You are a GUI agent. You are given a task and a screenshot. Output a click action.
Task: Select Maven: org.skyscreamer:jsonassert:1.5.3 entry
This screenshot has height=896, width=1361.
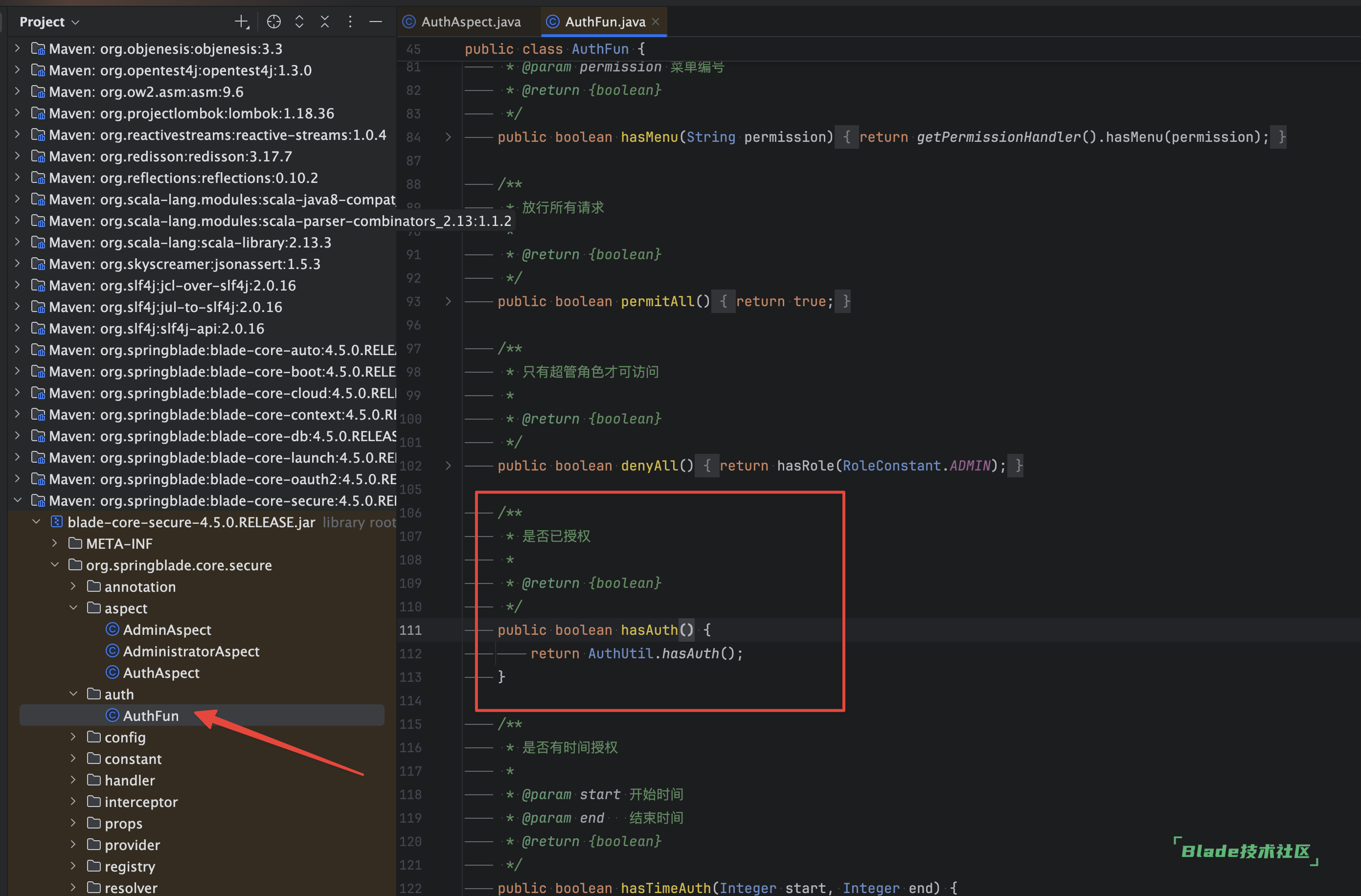point(185,264)
